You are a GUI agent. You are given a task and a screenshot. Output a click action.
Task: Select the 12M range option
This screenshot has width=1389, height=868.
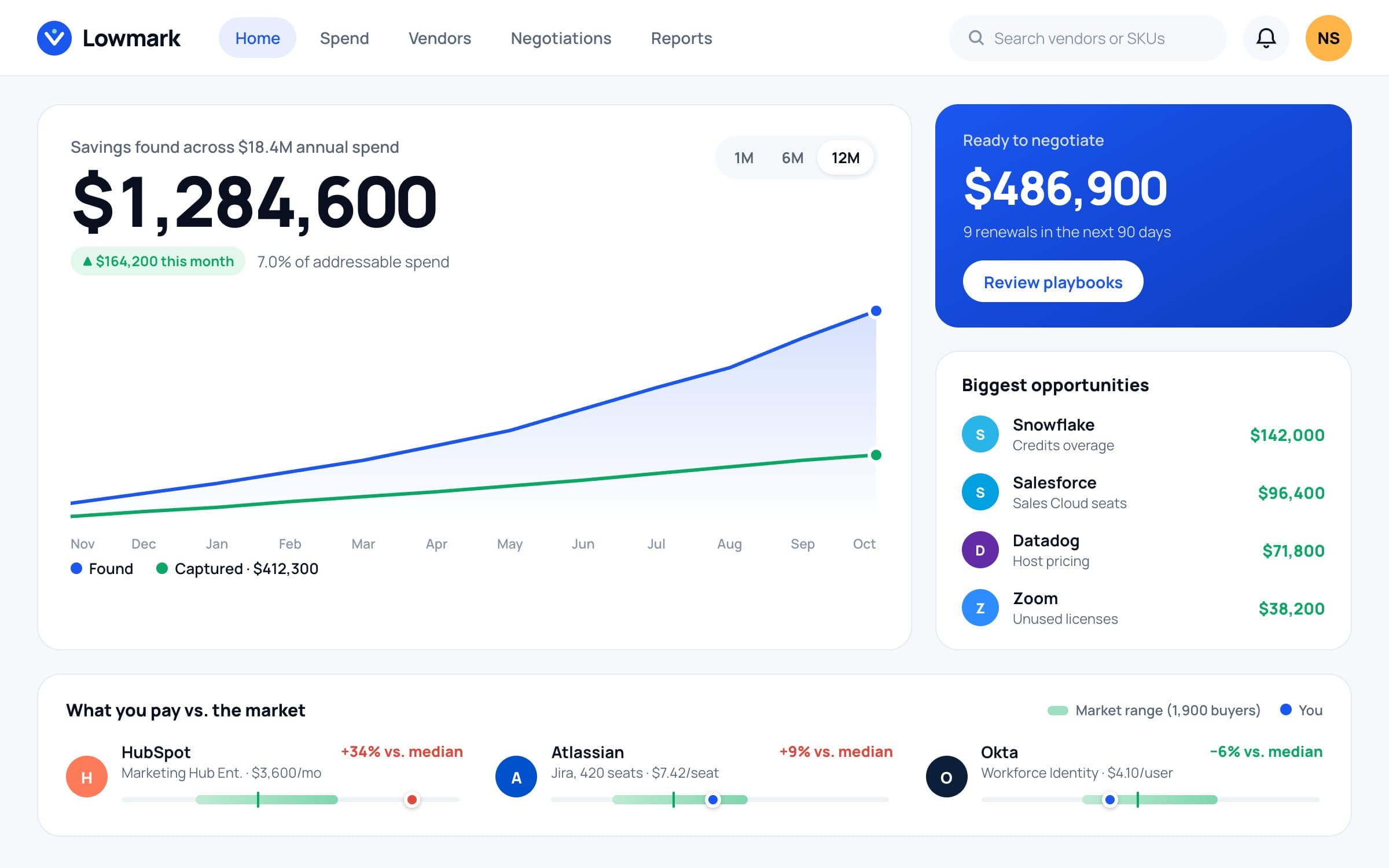pos(845,157)
